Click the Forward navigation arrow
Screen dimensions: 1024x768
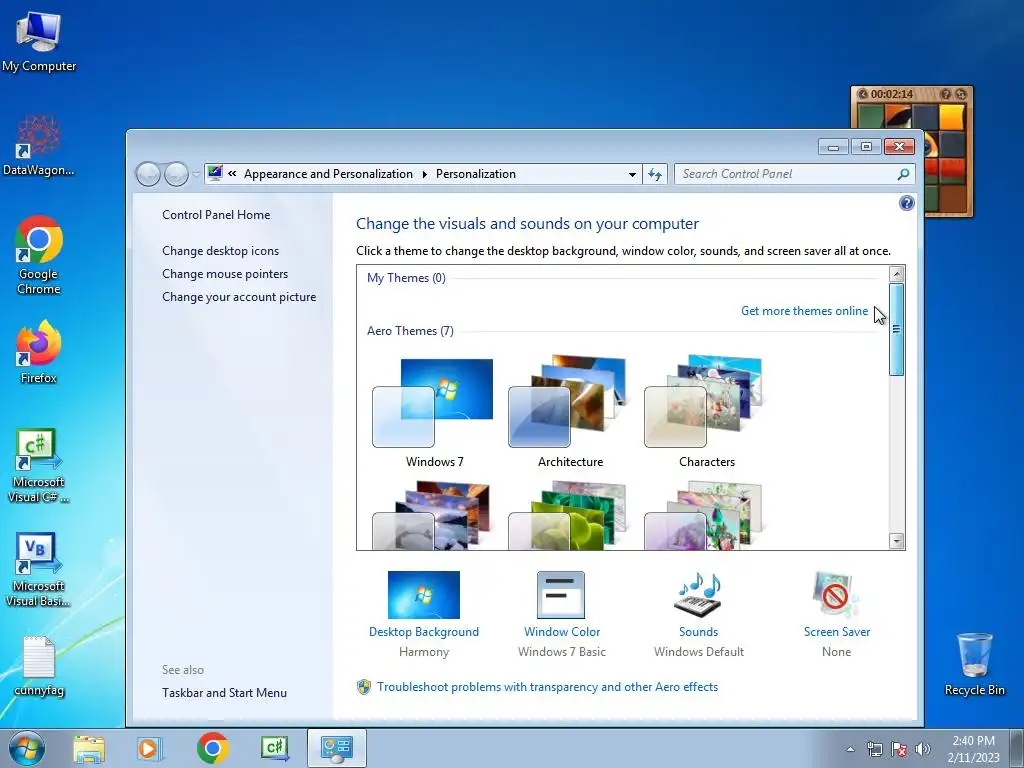click(176, 174)
